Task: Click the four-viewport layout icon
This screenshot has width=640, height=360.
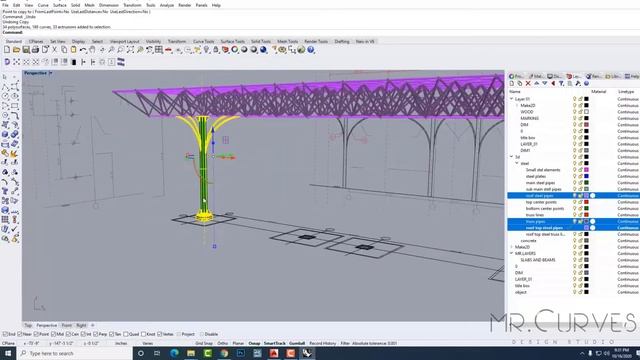Action: click(159, 50)
